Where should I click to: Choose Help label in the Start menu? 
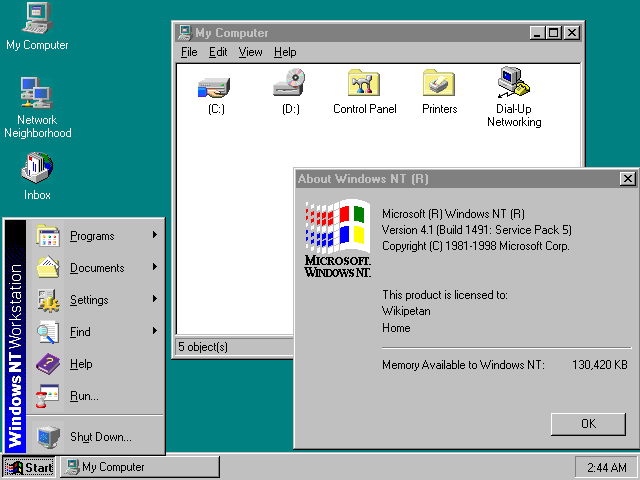(81, 364)
